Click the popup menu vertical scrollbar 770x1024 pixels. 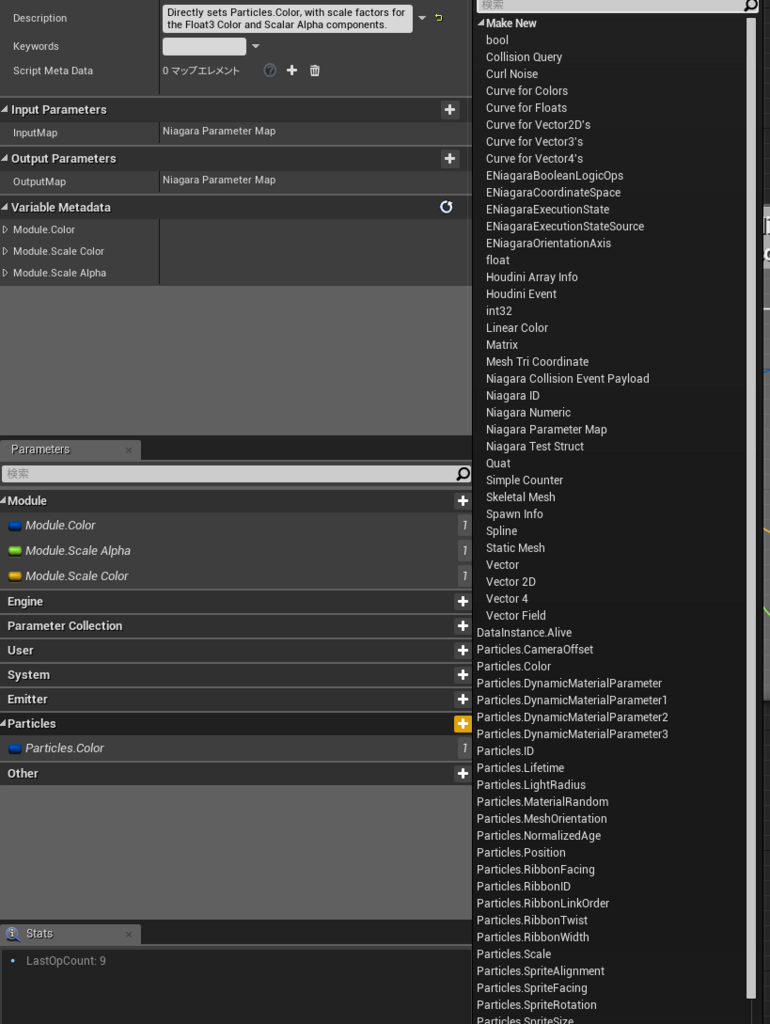751,508
